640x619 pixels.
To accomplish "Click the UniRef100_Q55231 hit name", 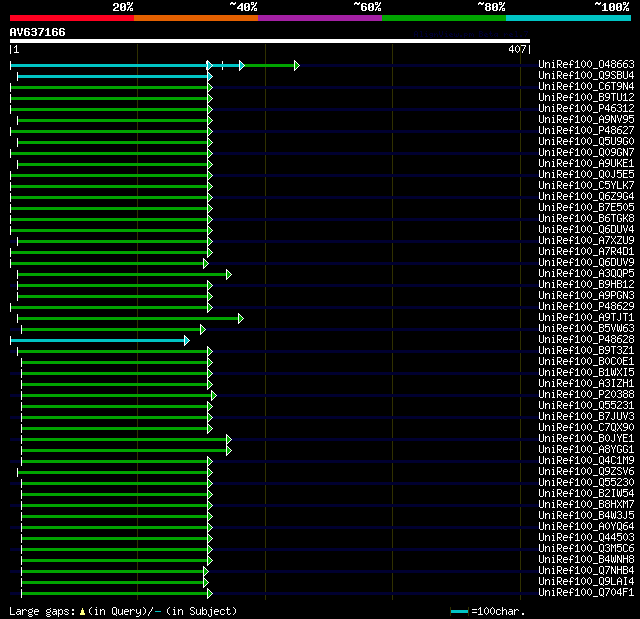I will [586, 406].
